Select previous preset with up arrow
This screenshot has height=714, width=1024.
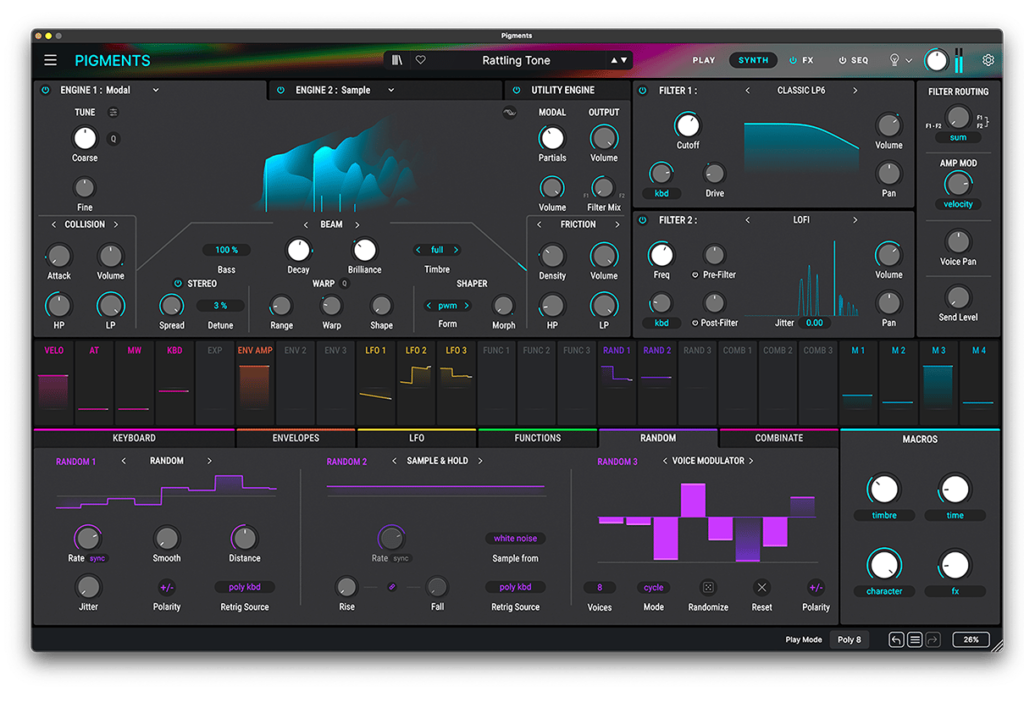(614, 60)
